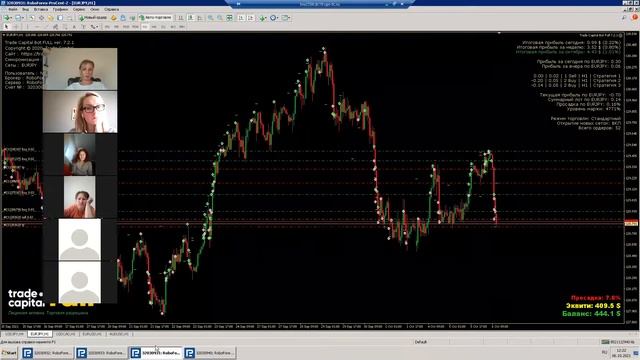Viewport: 640px width, 360px height.
Task: Switch chart to bar chart view
Action: pos(180,18)
